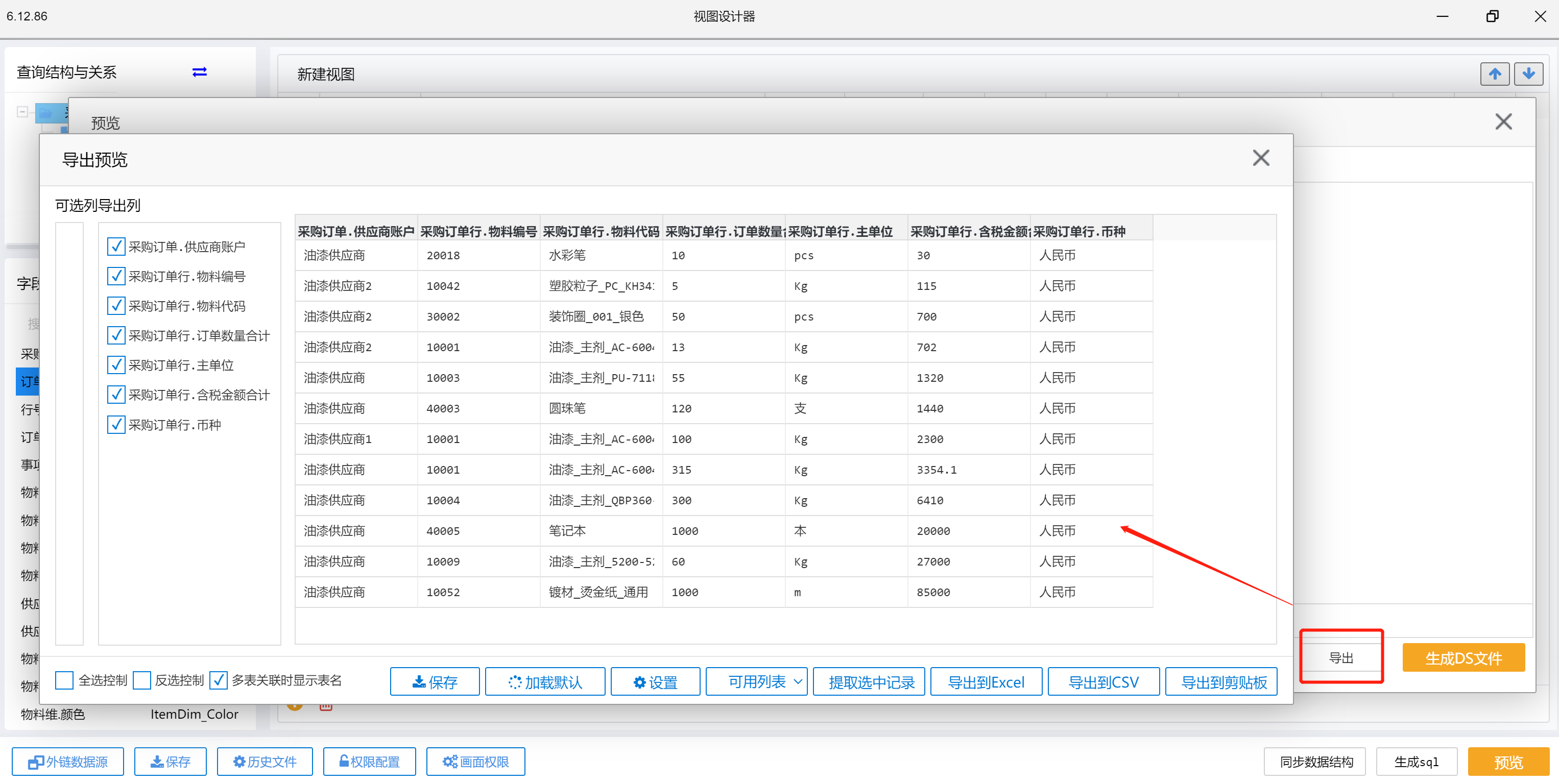The height and width of the screenshot is (784, 1559).
Task: Click 生成sql button
Action: pyautogui.click(x=1416, y=762)
